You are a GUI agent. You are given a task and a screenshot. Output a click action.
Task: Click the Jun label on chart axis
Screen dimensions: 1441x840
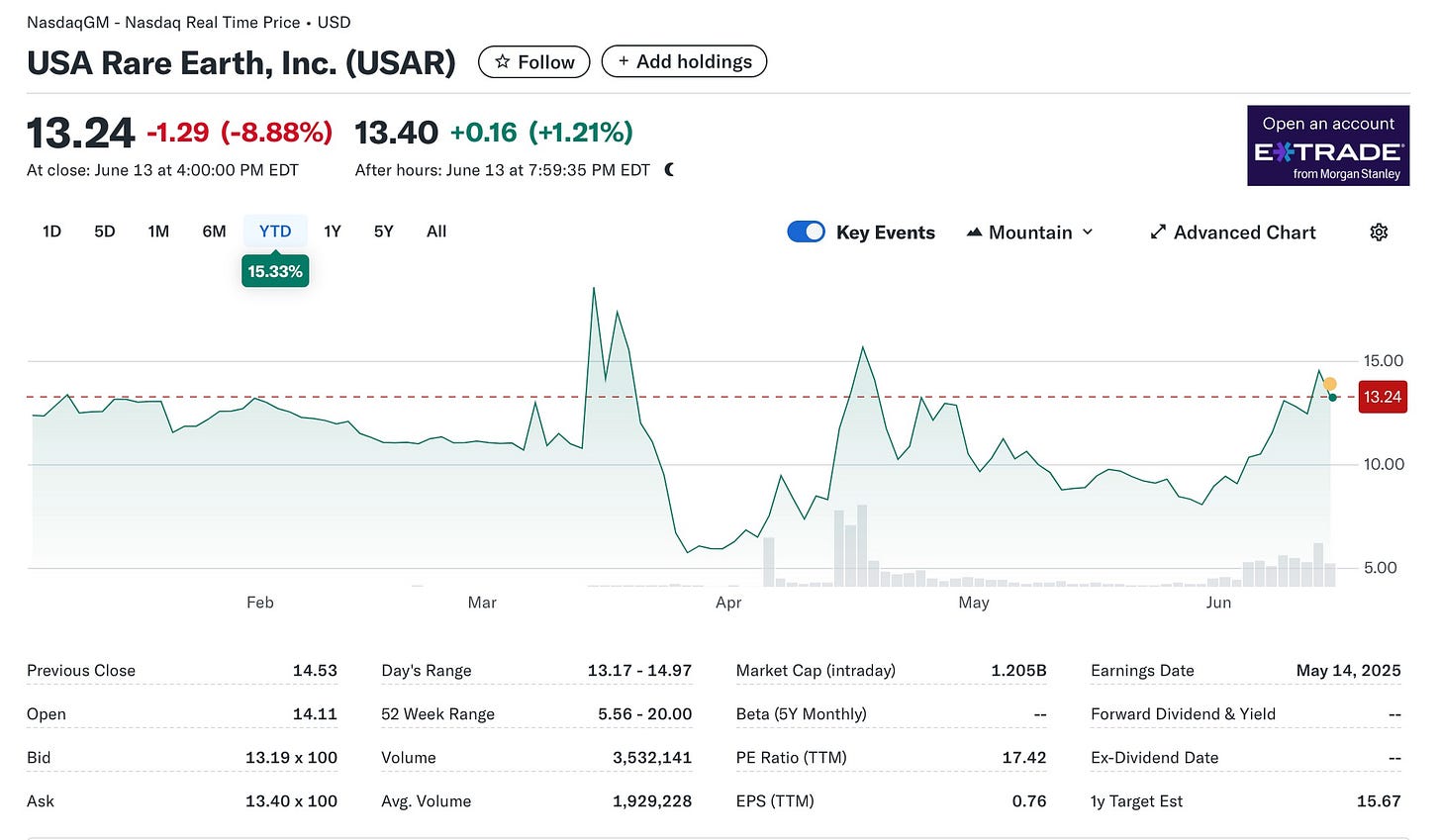coord(1218,603)
